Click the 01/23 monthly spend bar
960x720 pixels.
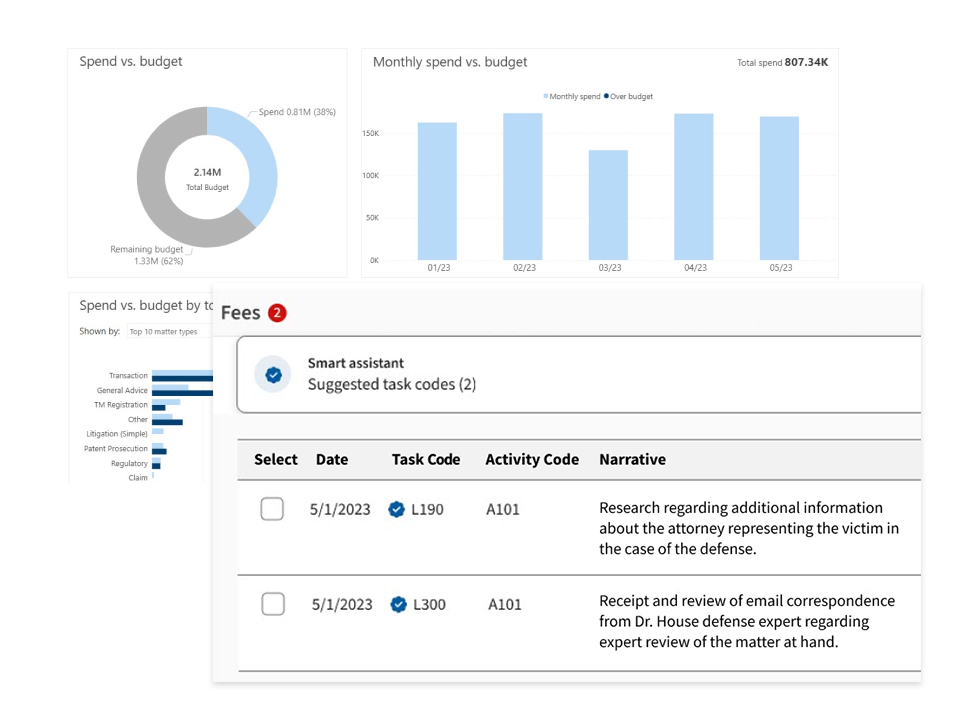pyautogui.click(x=437, y=191)
